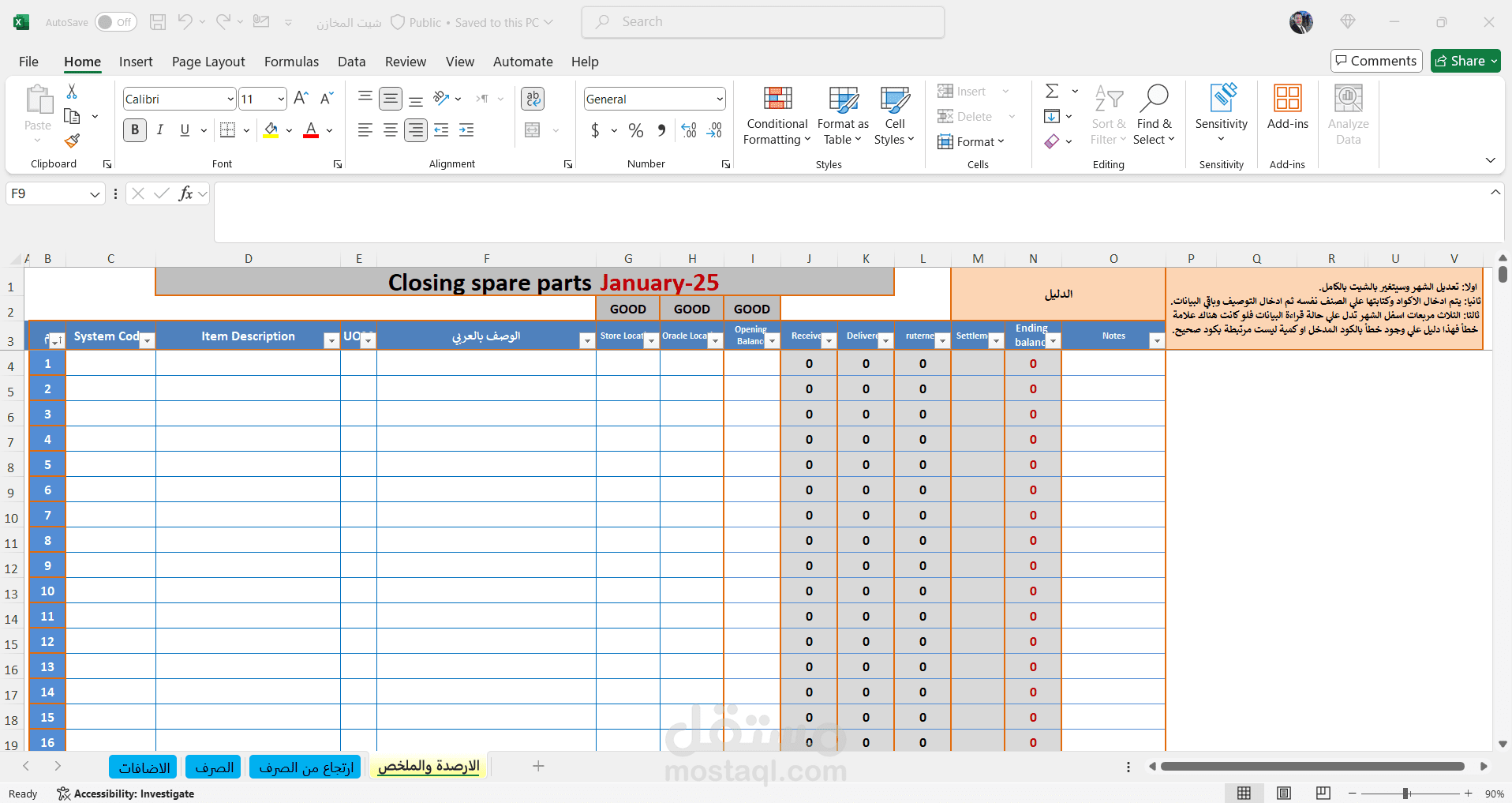Open the الاضافات sheet tab
Viewport: 1512px width, 803px height.
pyautogui.click(x=144, y=767)
